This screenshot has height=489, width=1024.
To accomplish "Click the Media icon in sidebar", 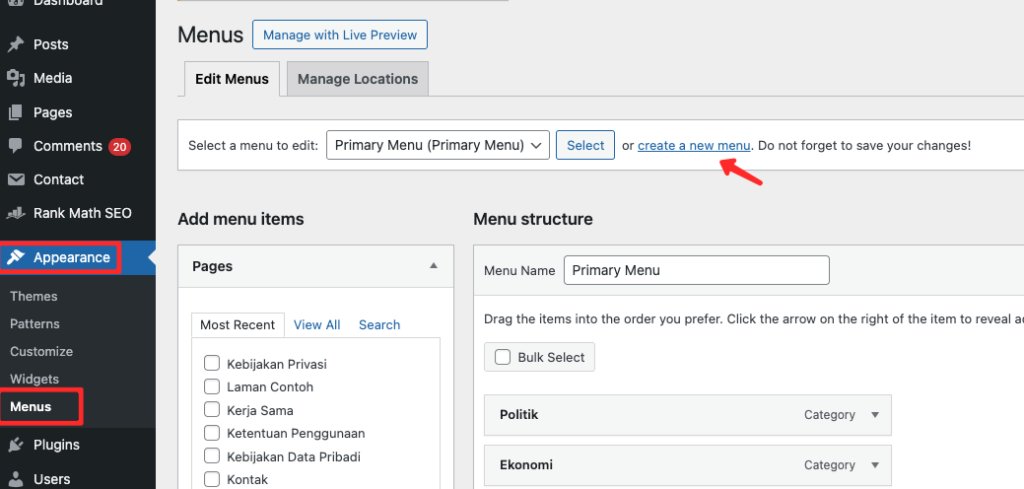I will [x=16, y=78].
